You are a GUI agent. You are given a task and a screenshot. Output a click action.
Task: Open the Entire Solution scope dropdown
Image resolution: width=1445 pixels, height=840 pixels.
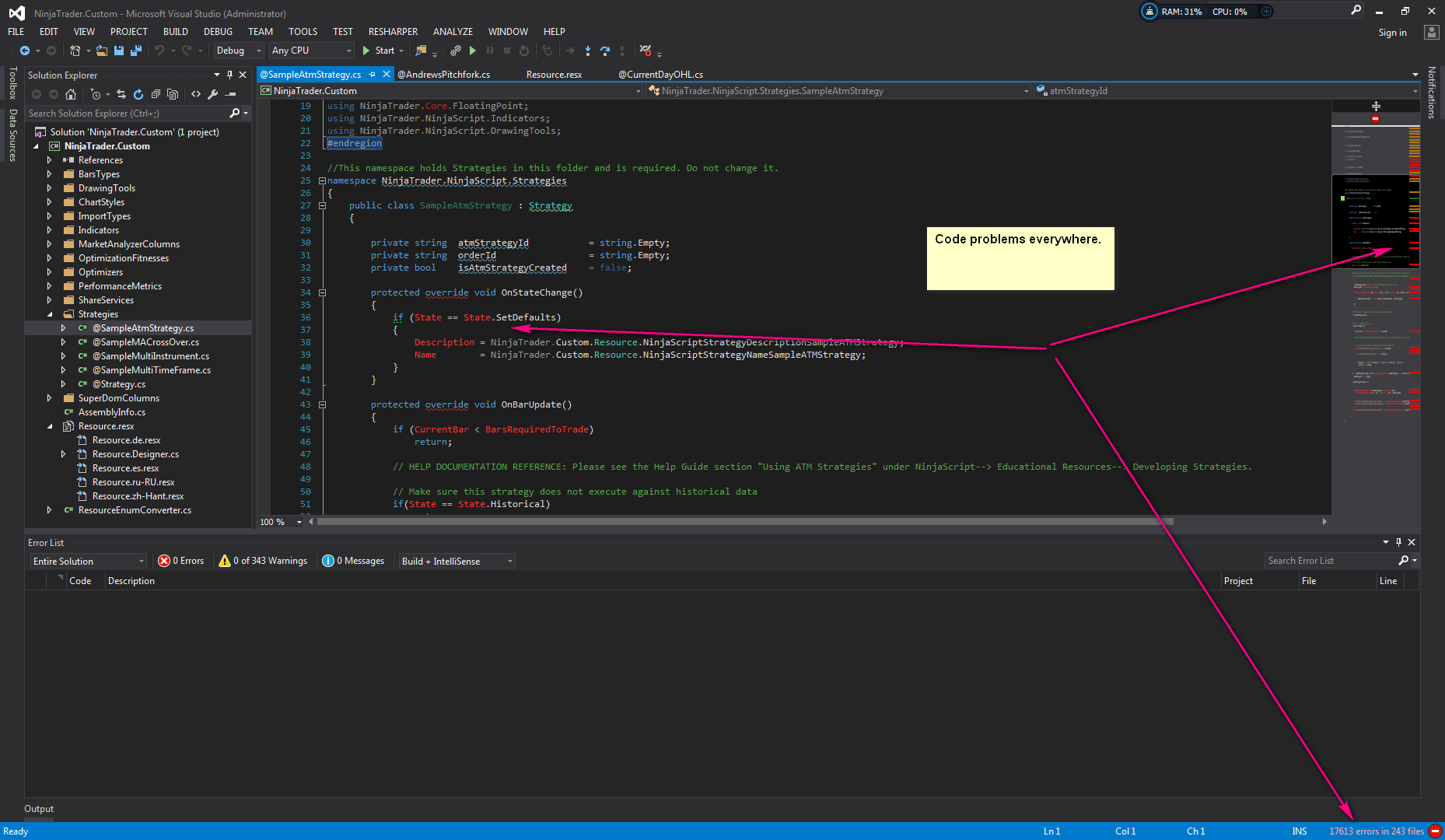89,561
